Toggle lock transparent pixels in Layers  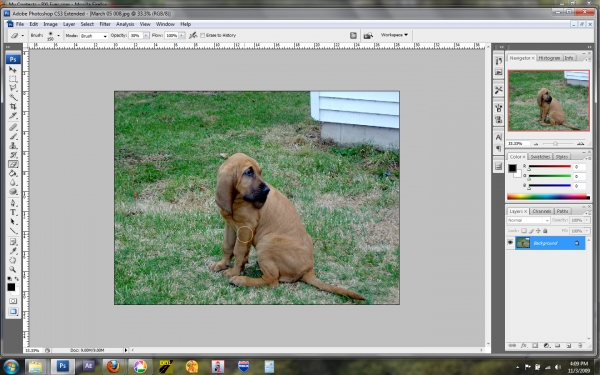pyautogui.click(x=524, y=231)
